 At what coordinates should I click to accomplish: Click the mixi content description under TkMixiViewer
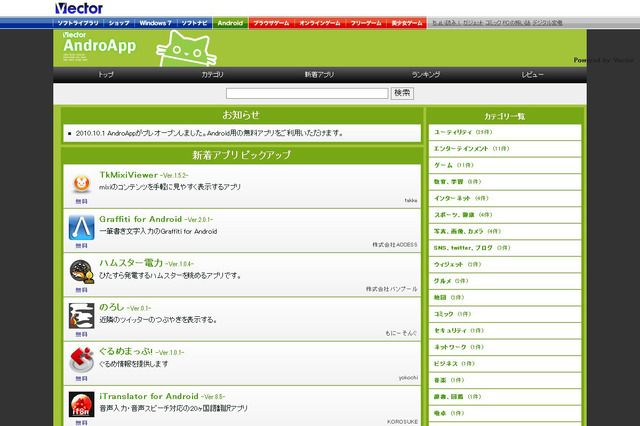[170, 187]
